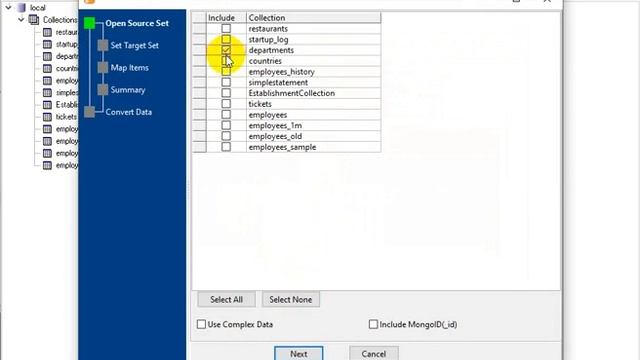The image size is (640, 360).
Task: Click the Convert Data step icon
Action: coord(89,112)
